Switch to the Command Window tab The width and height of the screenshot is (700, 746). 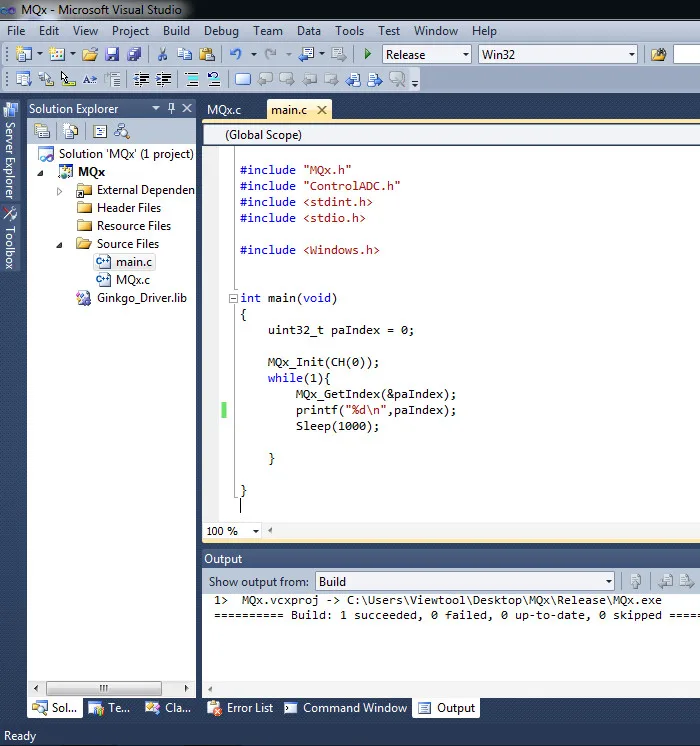(x=345, y=708)
